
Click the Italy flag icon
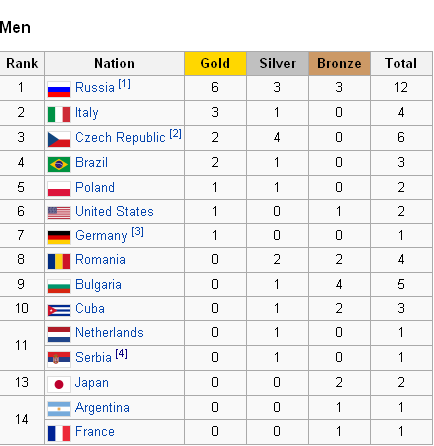(59, 114)
